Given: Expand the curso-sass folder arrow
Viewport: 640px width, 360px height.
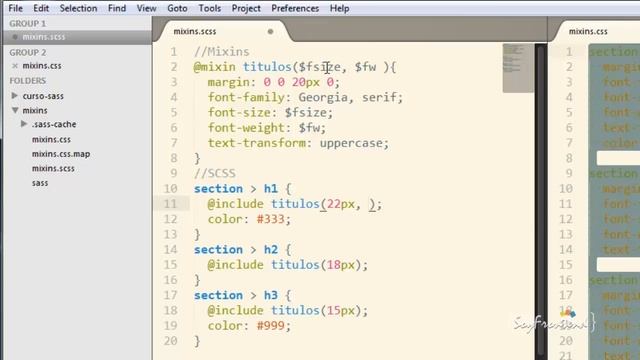Looking at the screenshot, I should 15,96.
